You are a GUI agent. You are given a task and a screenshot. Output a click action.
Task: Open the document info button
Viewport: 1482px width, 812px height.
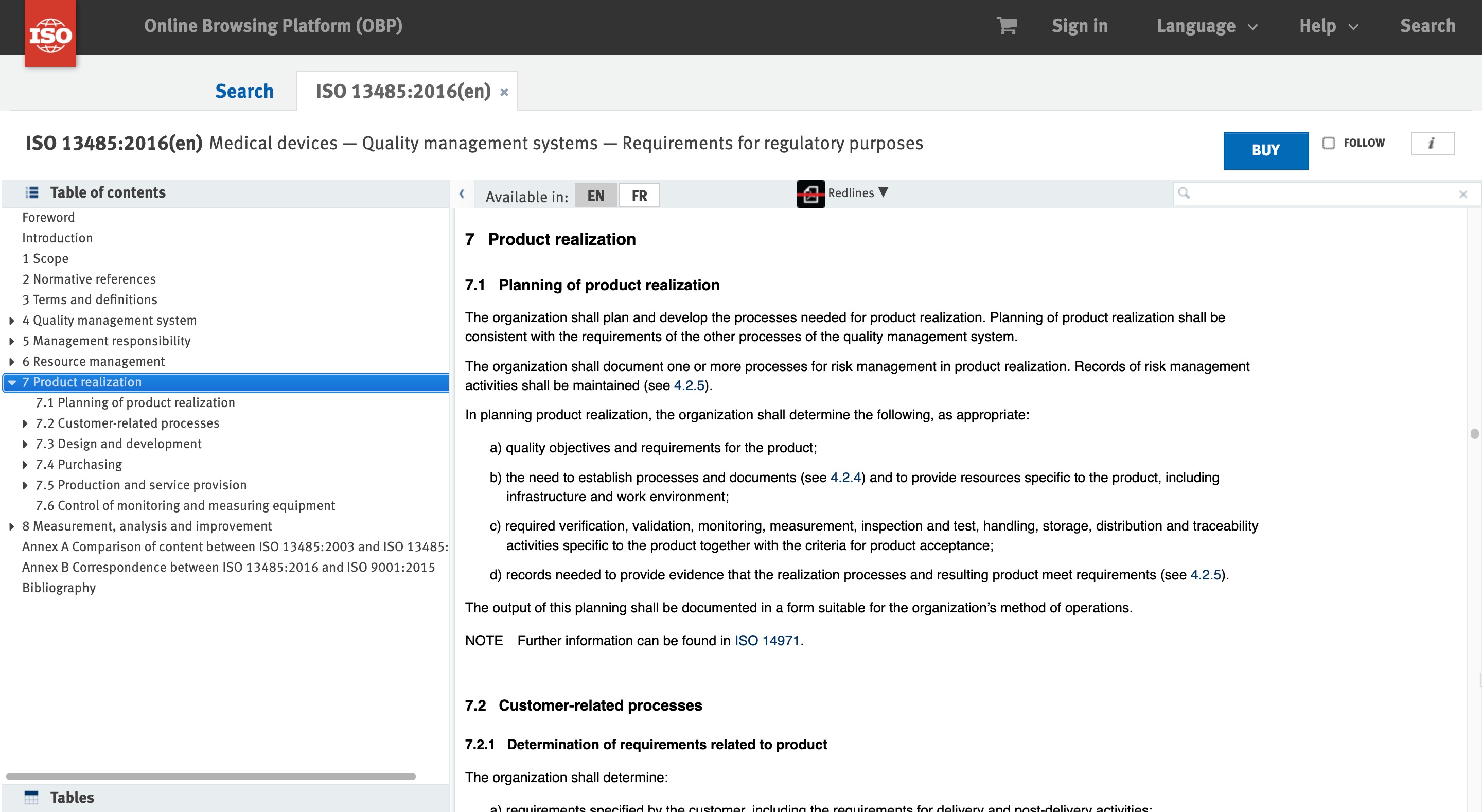(1432, 143)
